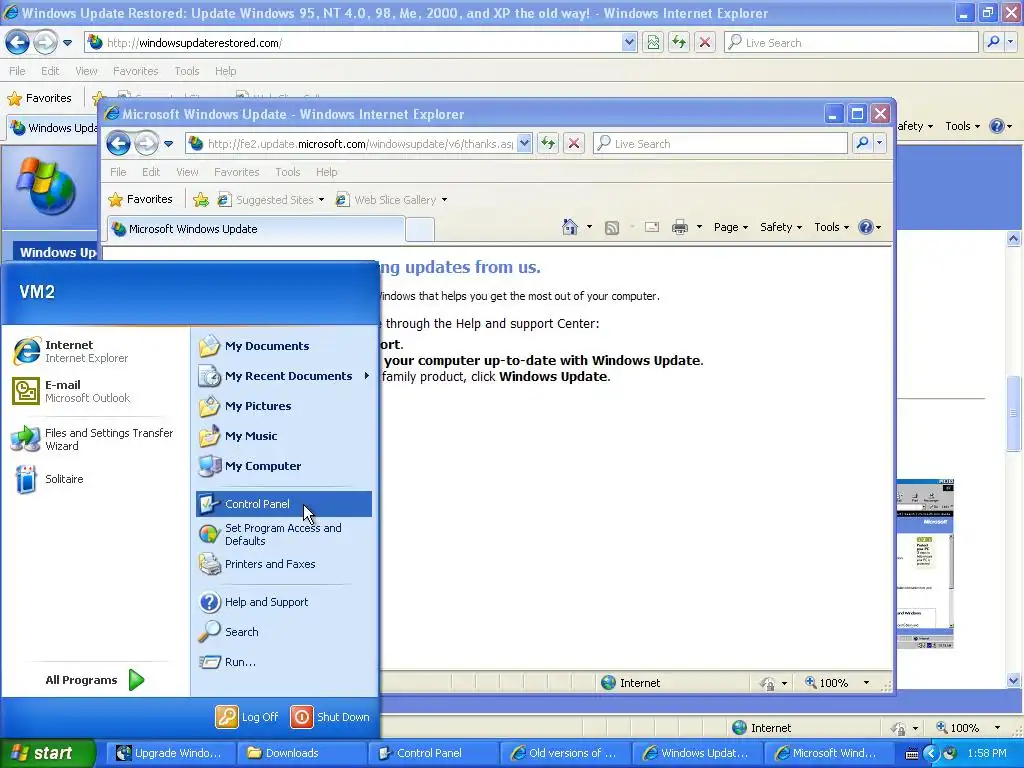Click Add to Favorites Bar star icon

[201, 200]
